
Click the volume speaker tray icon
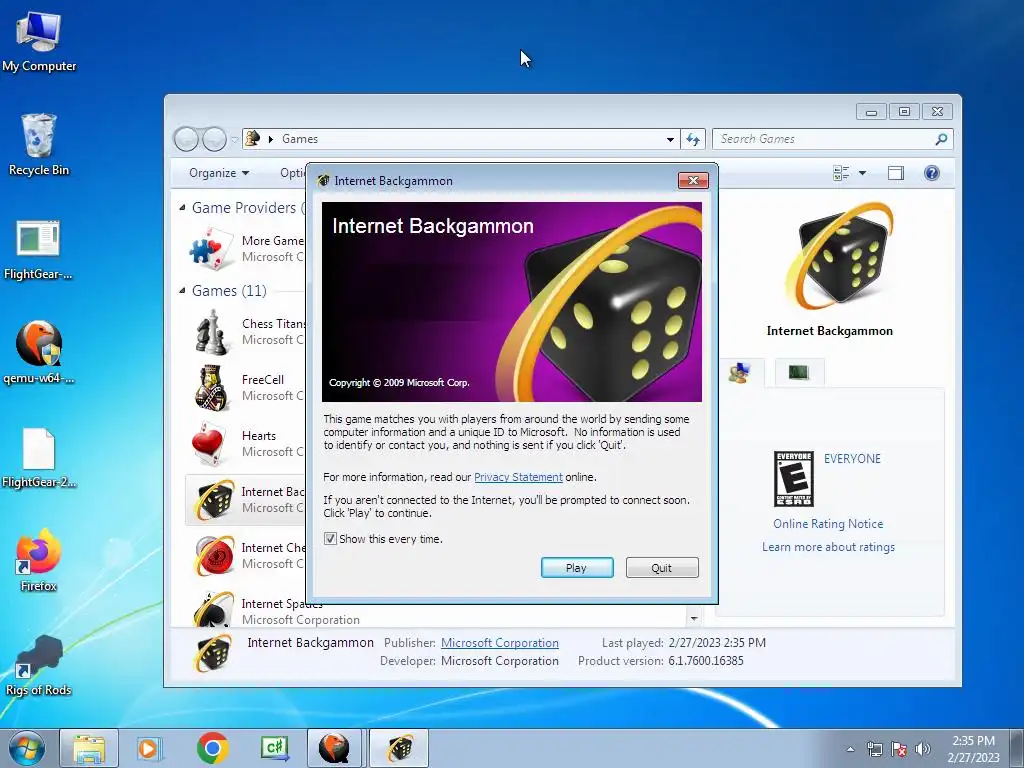[923, 749]
